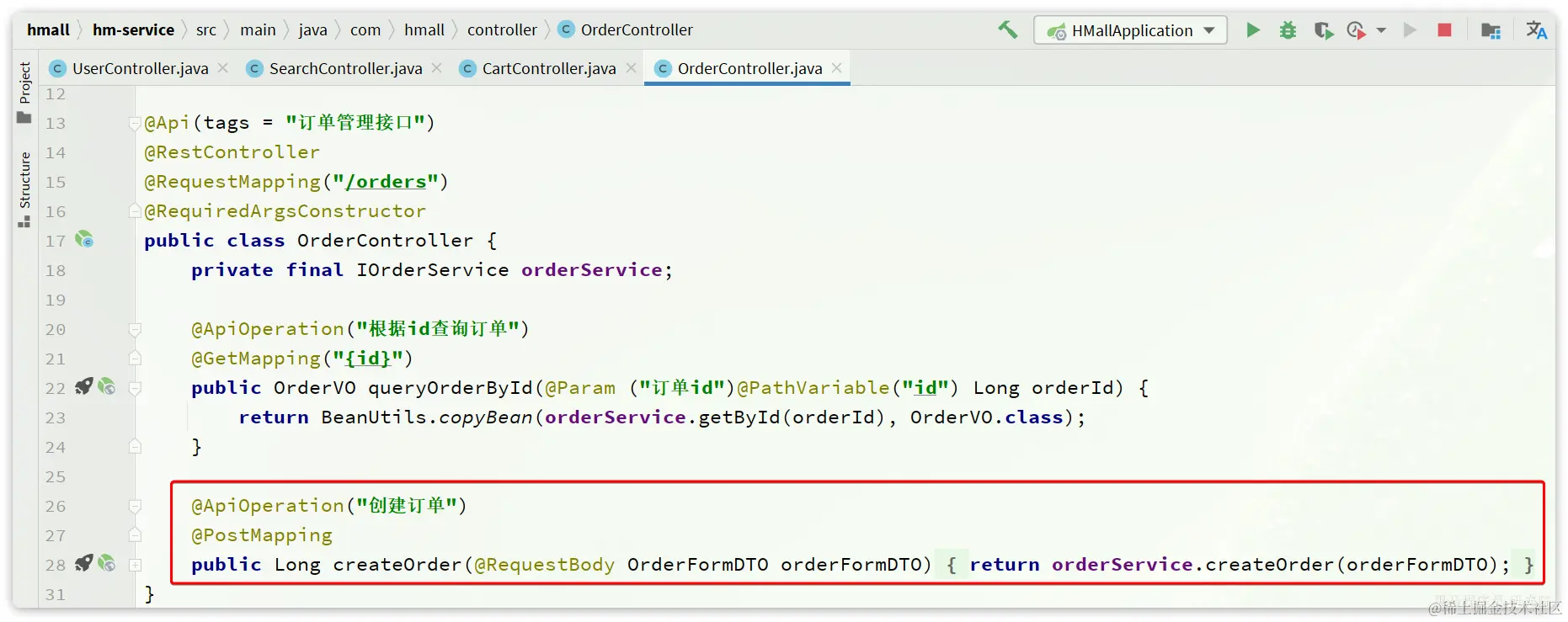Screen dimensions: 1568x622
Task: Run HMallApplication with the green play button
Action: coord(1253,30)
